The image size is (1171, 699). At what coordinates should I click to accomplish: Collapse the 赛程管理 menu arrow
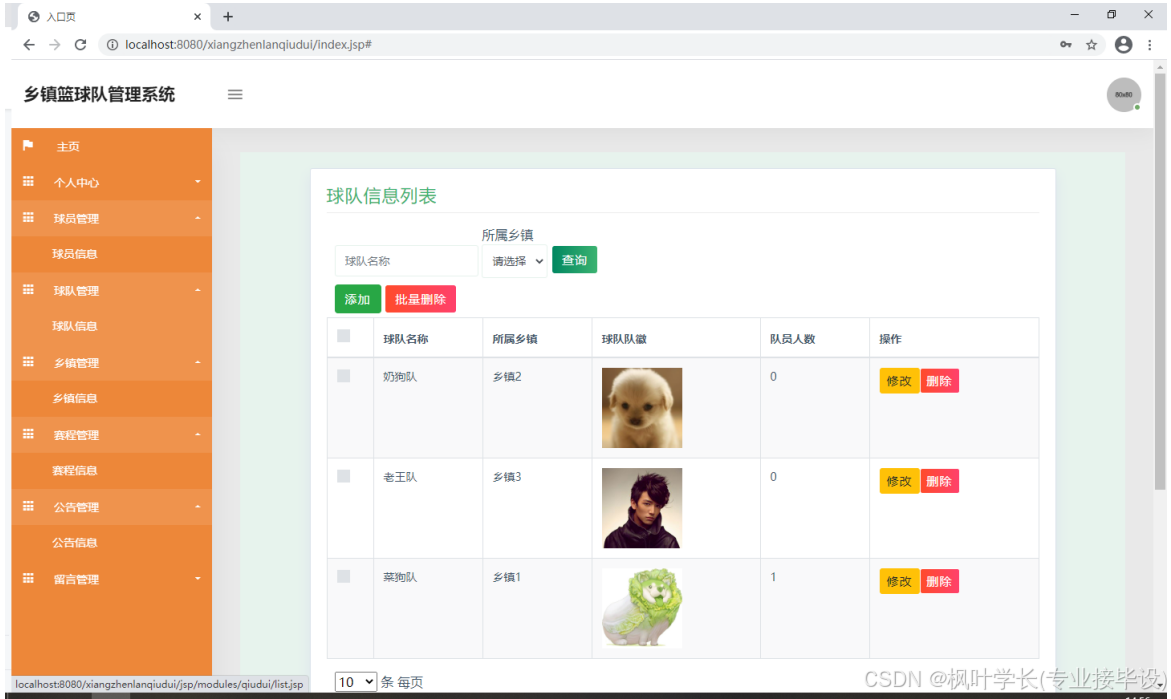coord(198,435)
